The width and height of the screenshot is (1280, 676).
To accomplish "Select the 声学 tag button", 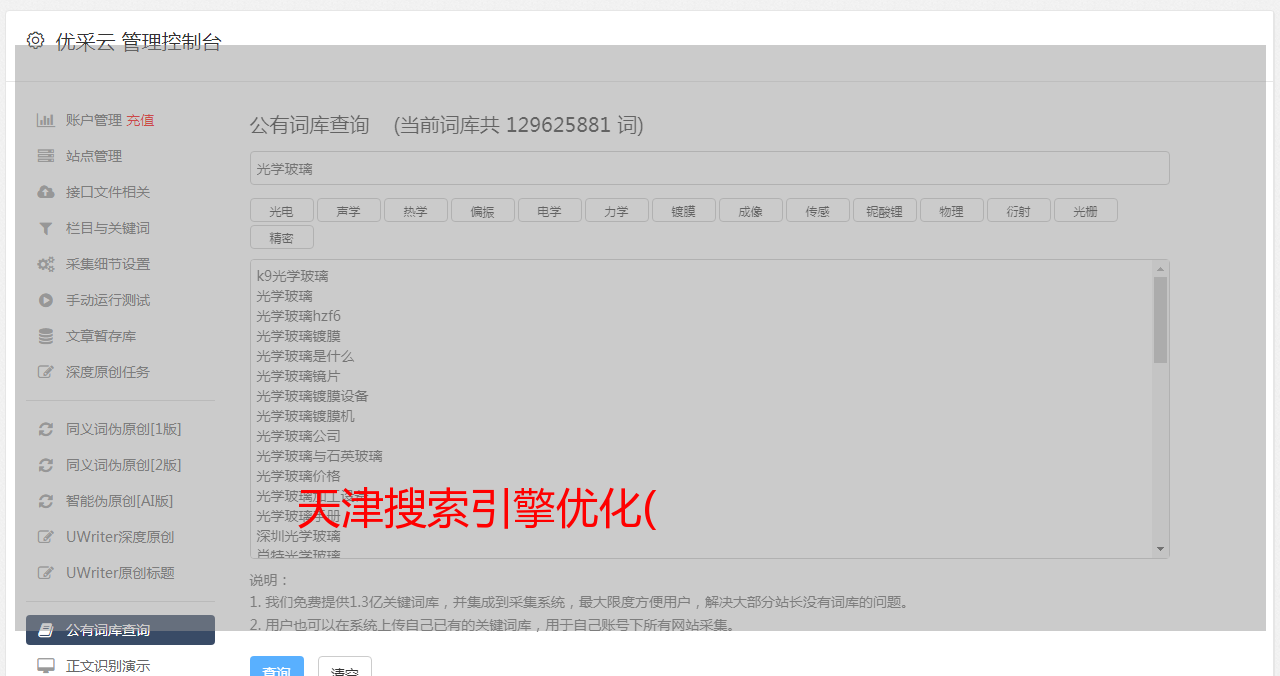I will click(349, 210).
